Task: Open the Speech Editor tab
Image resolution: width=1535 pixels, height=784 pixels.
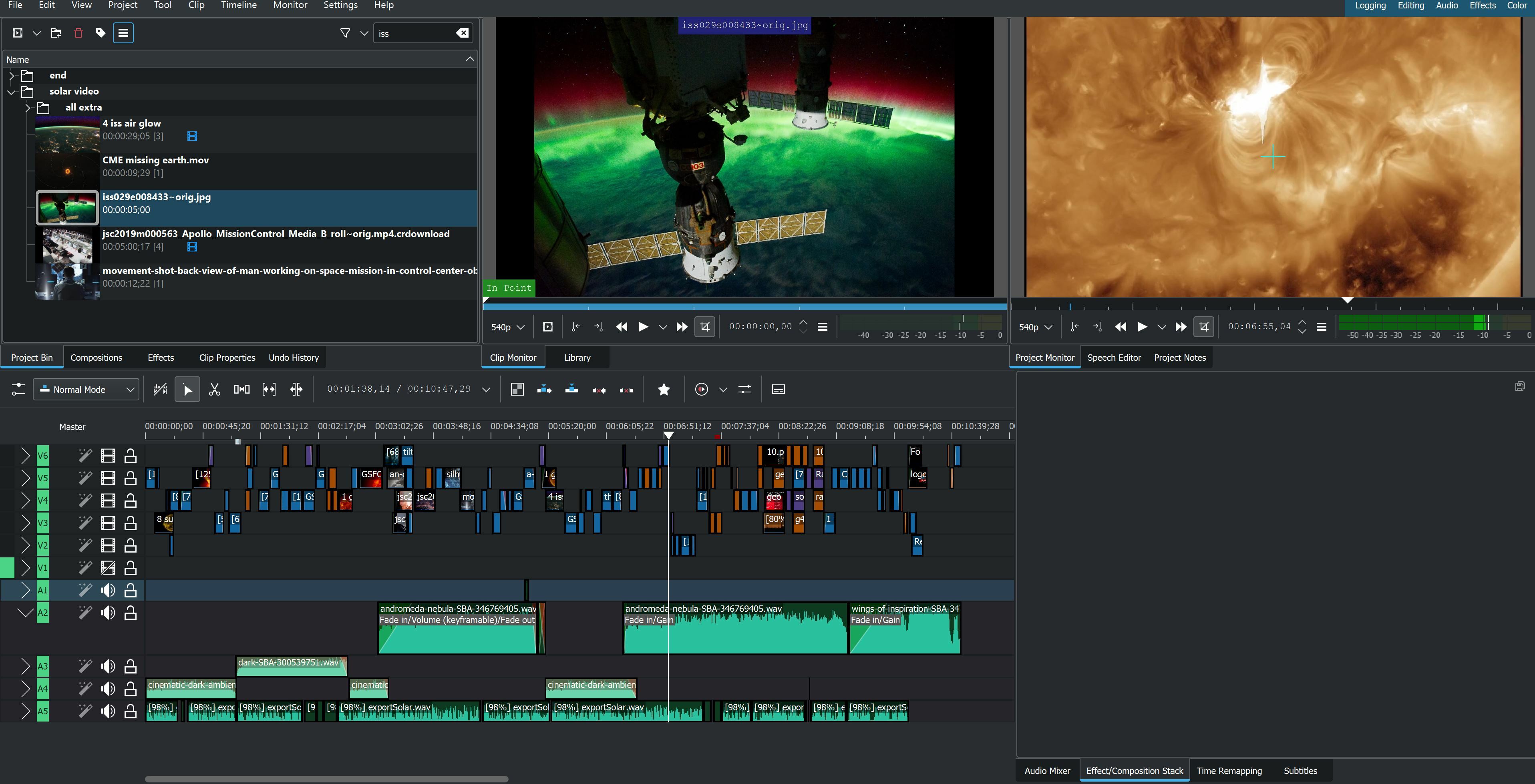Action: tap(1114, 358)
